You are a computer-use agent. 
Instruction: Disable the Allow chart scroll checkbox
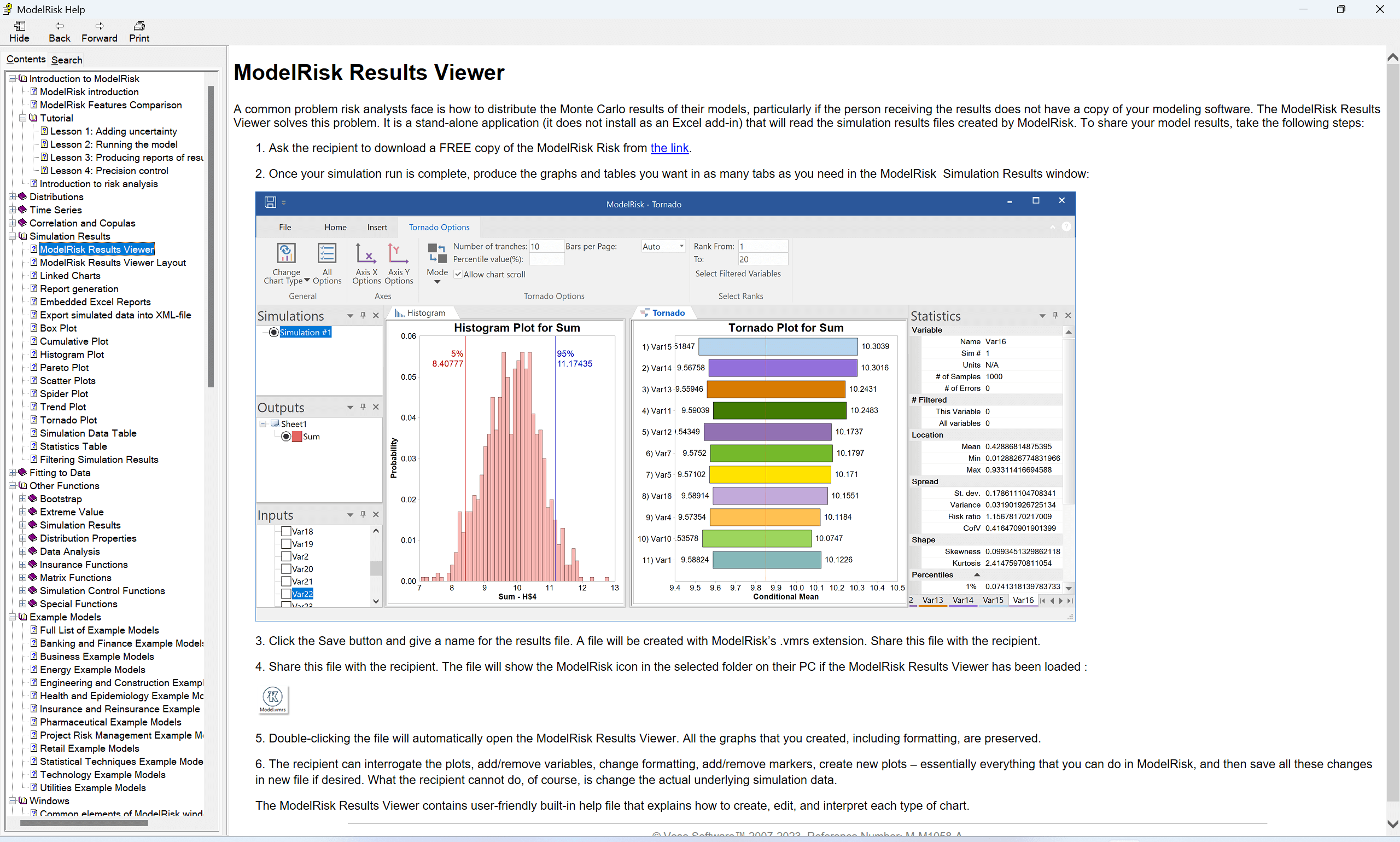coord(458,274)
